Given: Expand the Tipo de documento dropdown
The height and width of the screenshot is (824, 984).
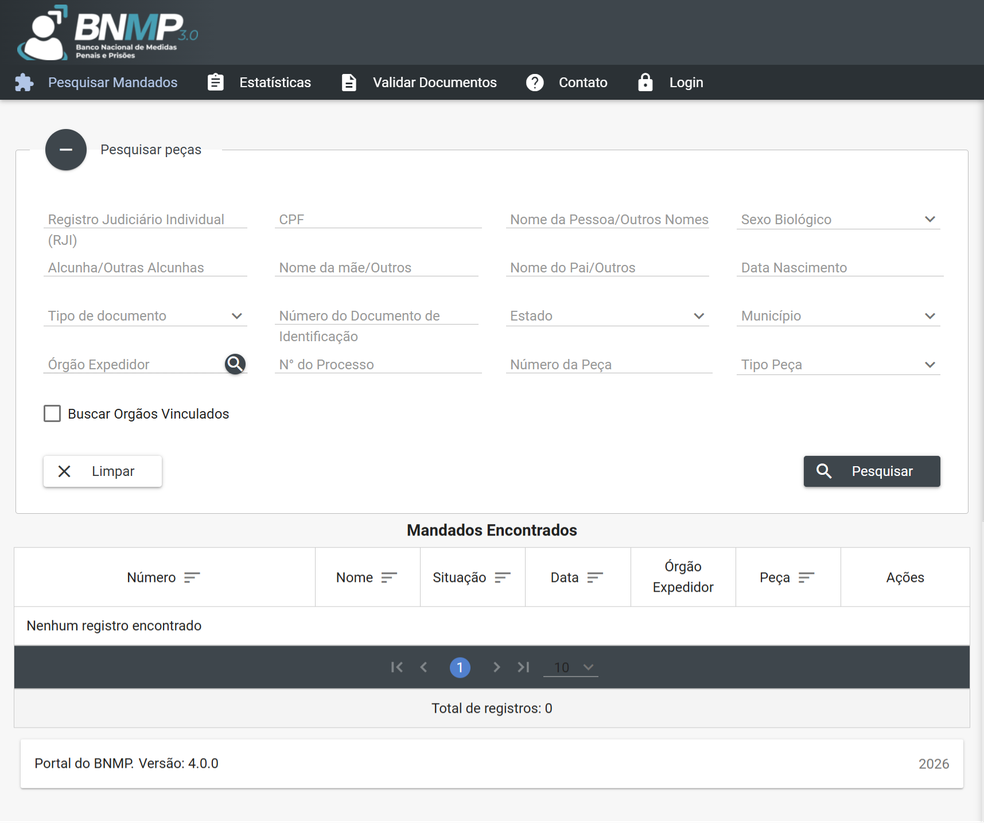Looking at the screenshot, I should click(x=145, y=316).
